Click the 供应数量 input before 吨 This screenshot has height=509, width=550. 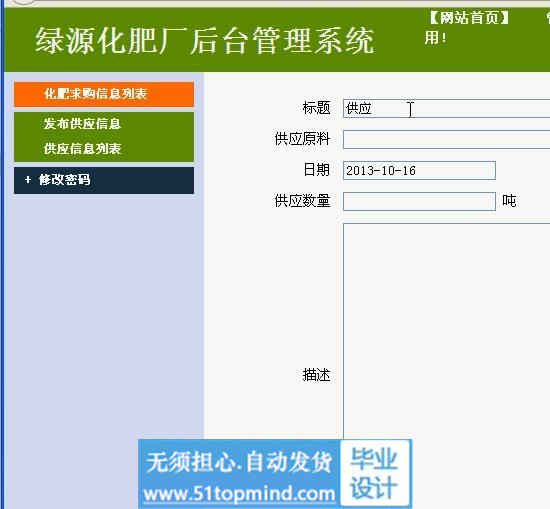pos(419,201)
